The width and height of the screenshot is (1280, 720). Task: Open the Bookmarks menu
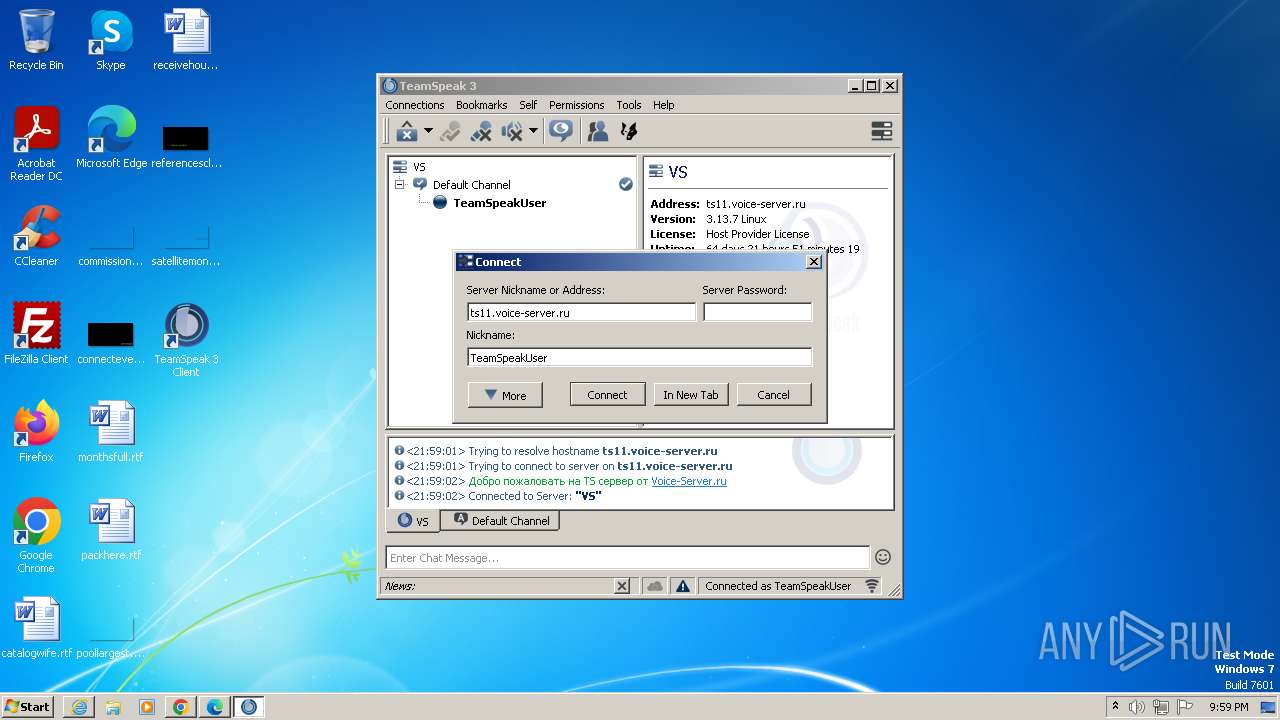(481, 105)
